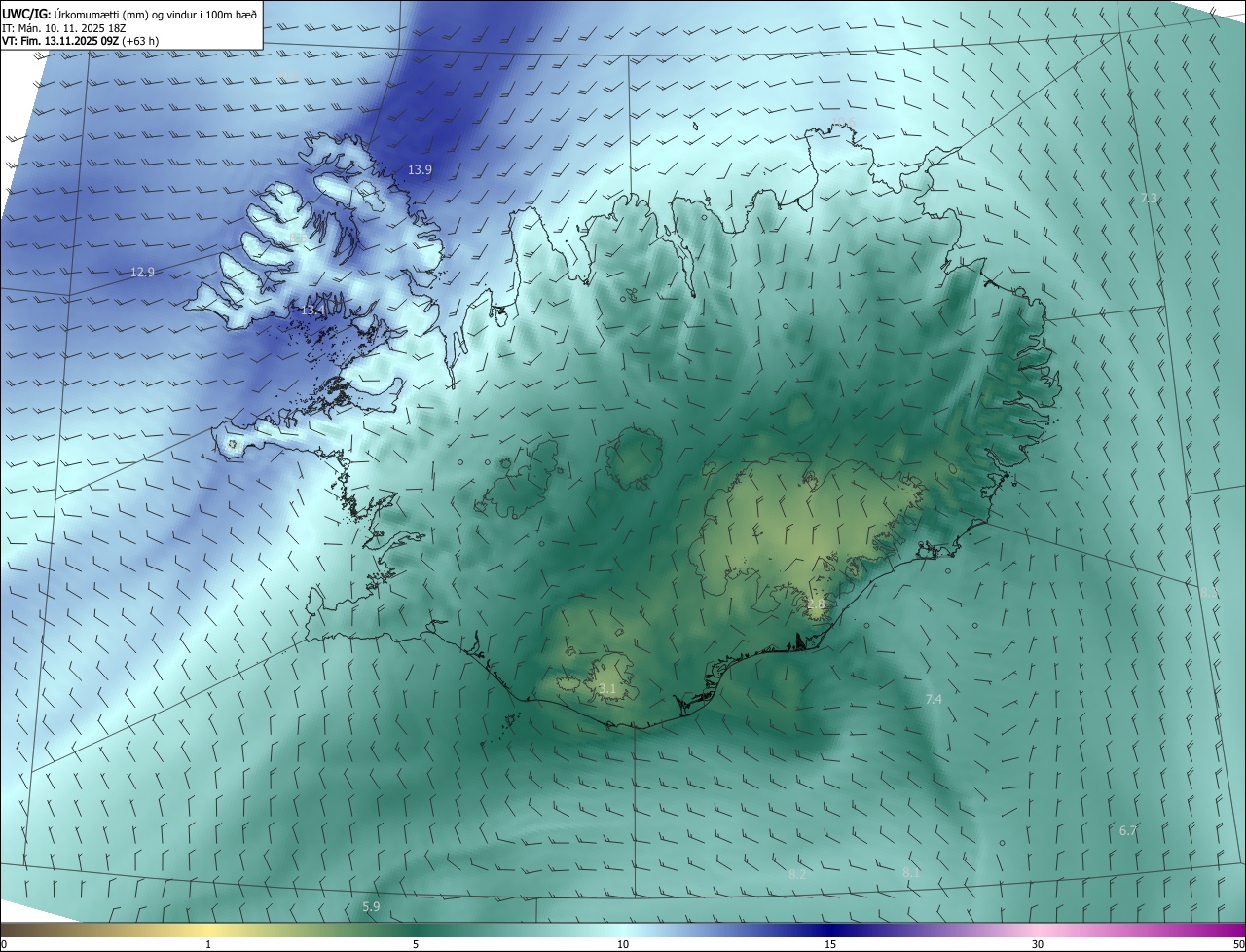Click the '5' tick label on the colour scale
The image size is (1246, 952).
[416, 944]
